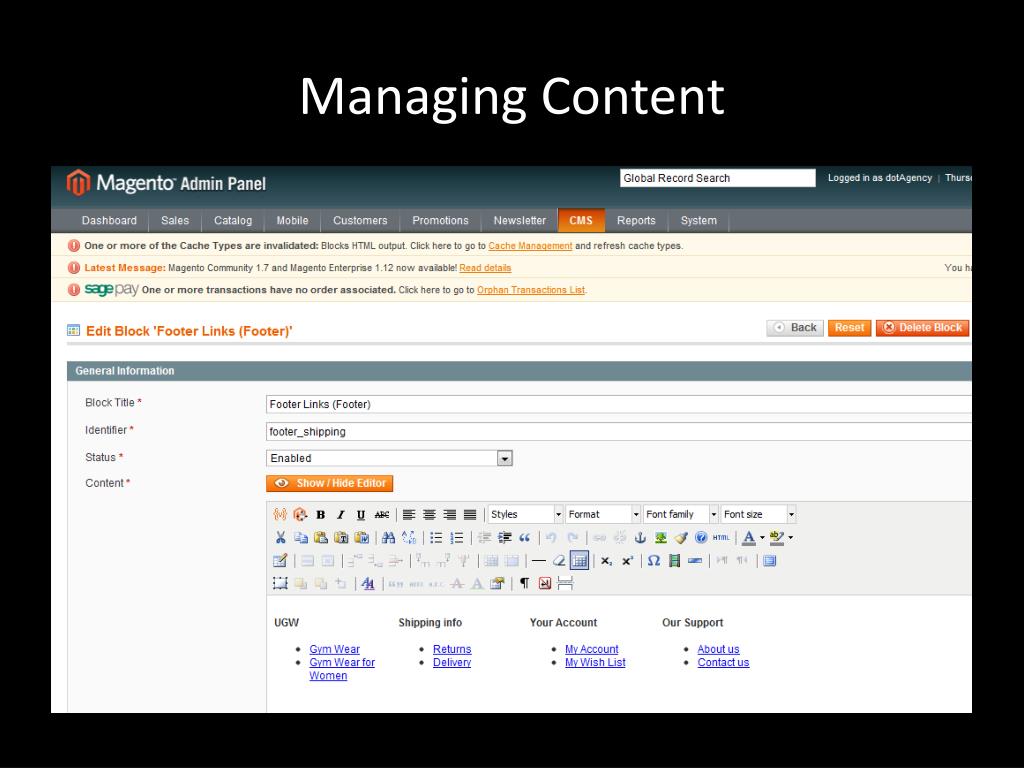Toggle Superscript formatting
Screen dimensions: 1024x768
pyautogui.click(x=628, y=560)
